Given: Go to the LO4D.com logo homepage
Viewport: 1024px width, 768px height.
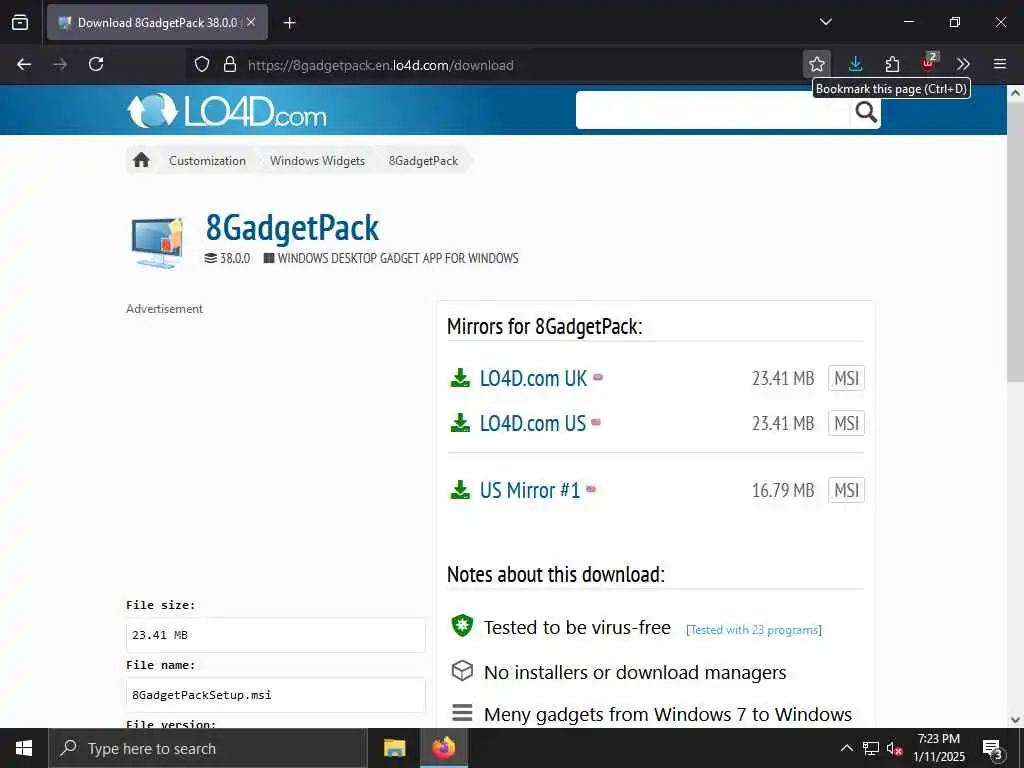Looking at the screenshot, I should point(226,110).
